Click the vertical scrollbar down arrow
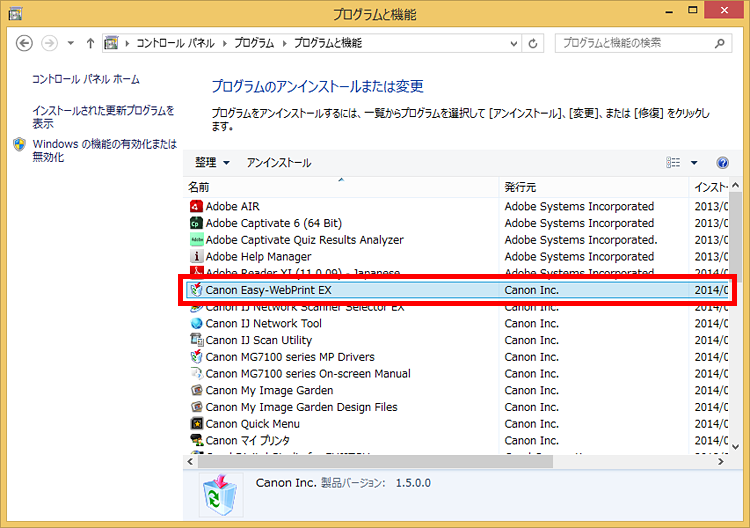 tap(736, 445)
